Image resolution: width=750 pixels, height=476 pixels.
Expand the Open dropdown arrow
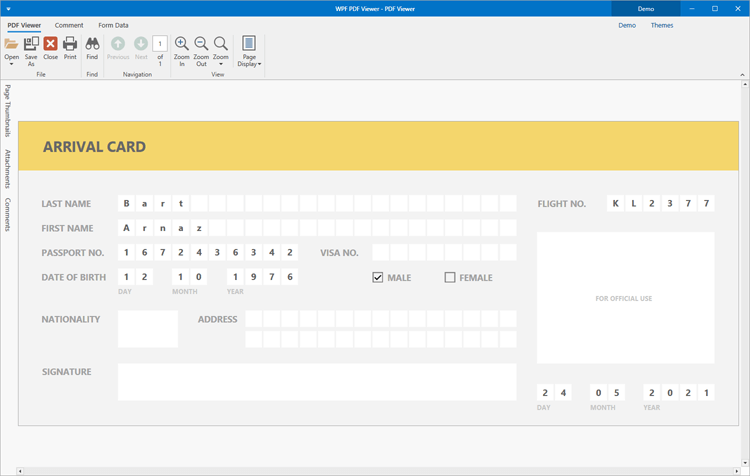11,64
